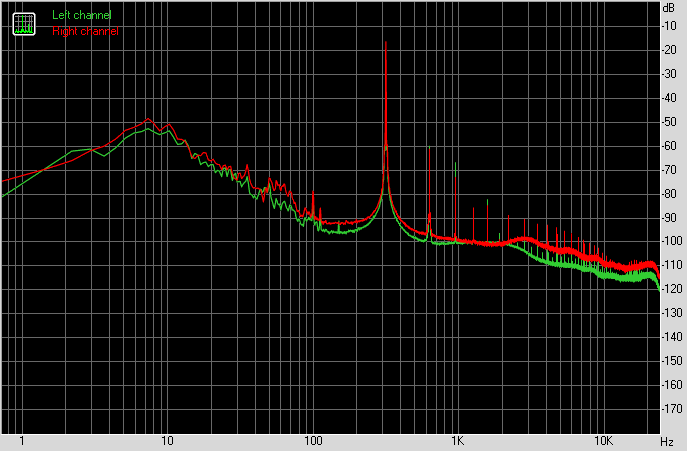Click the Hz axis unit label
The width and height of the screenshot is (687, 451).
[667, 441]
